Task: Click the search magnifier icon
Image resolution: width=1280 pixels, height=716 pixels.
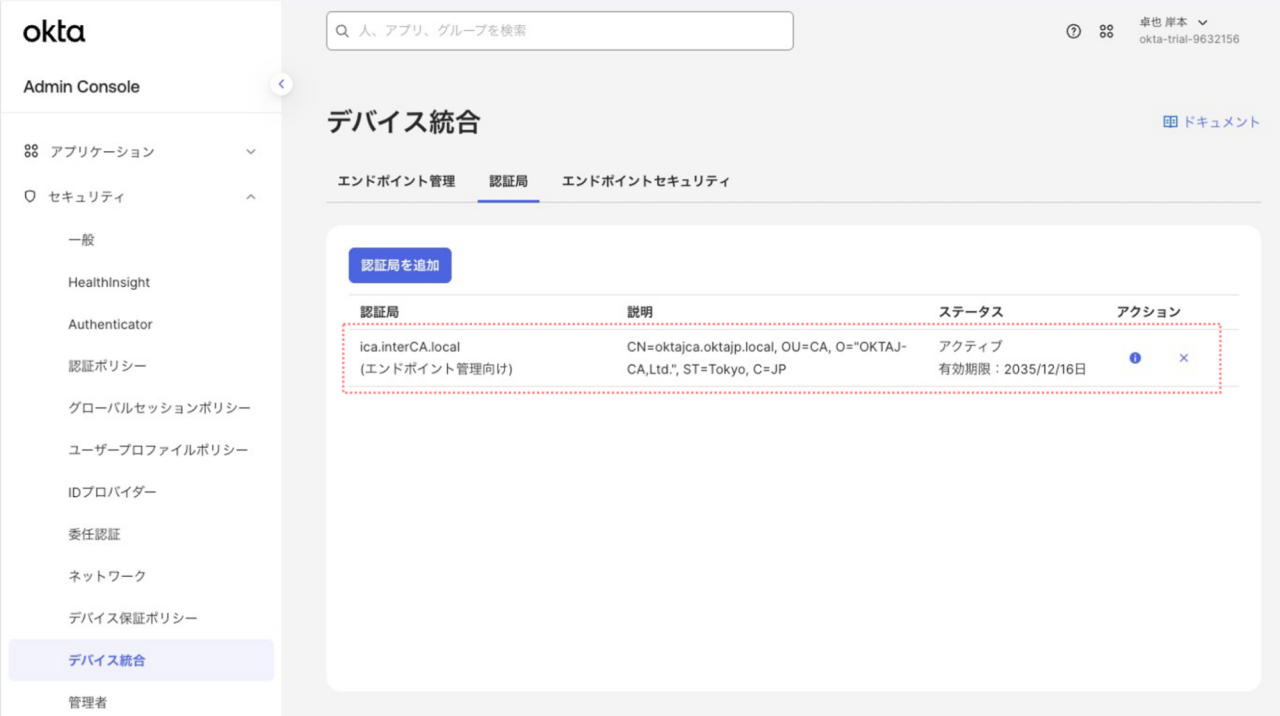Action: pyautogui.click(x=343, y=31)
